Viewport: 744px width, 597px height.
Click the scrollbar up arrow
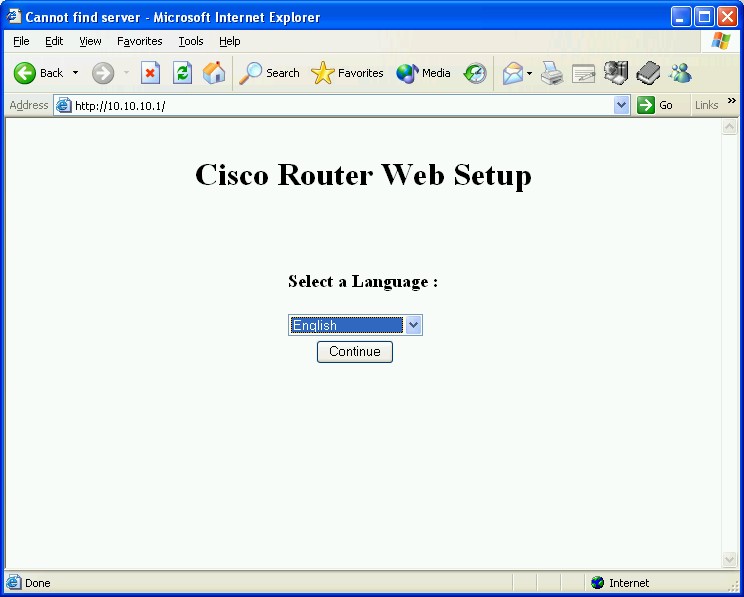[729, 127]
